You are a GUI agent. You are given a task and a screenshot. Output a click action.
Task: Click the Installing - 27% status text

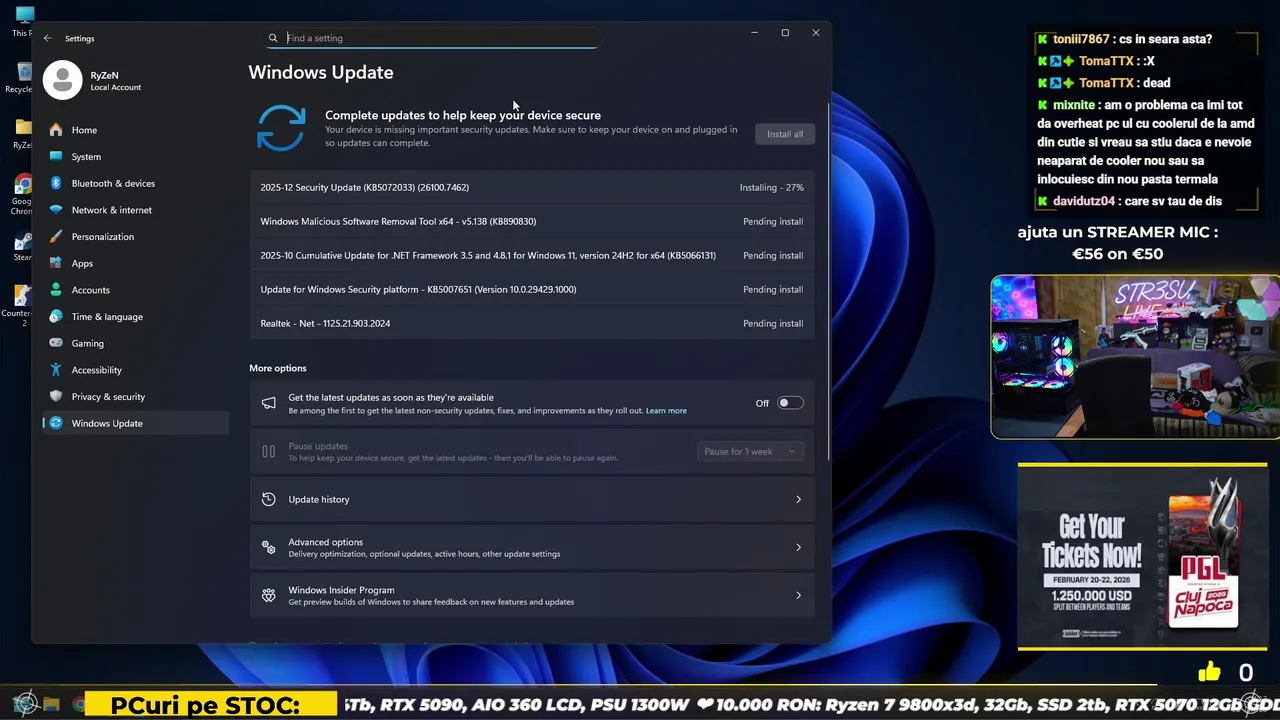tap(771, 187)
